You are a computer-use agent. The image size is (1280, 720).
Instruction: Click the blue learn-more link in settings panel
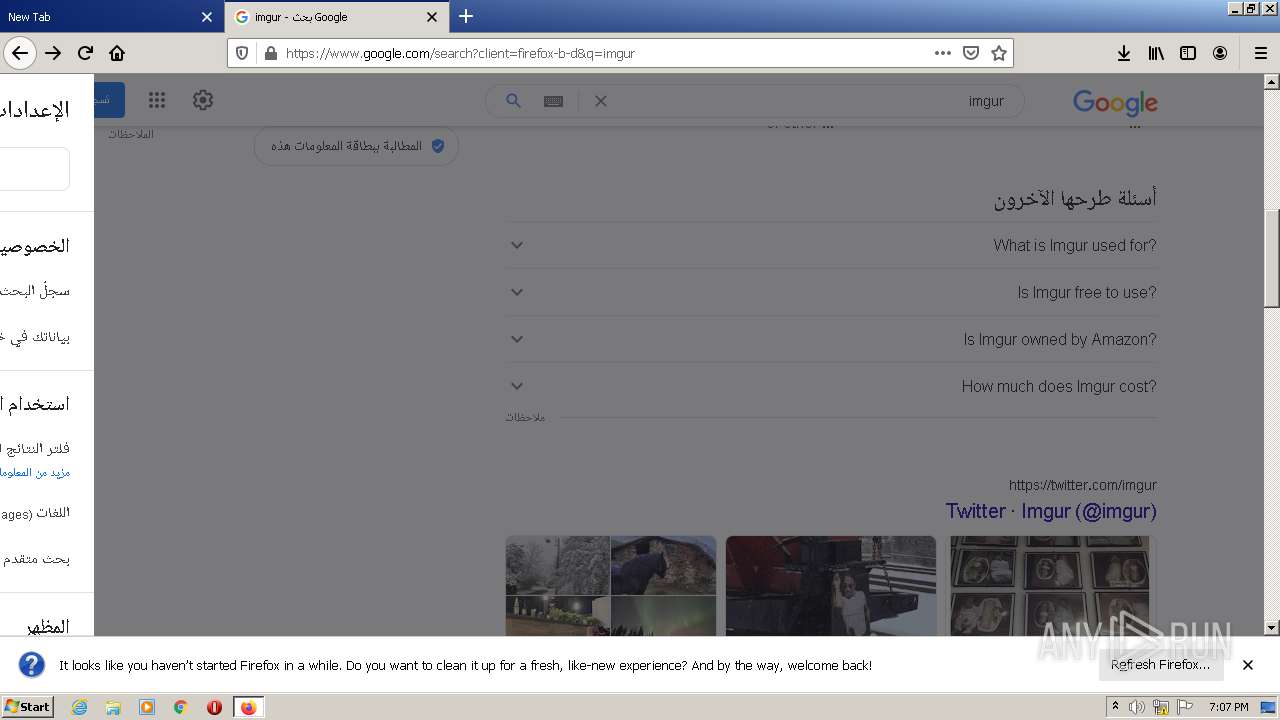(35, 472)
